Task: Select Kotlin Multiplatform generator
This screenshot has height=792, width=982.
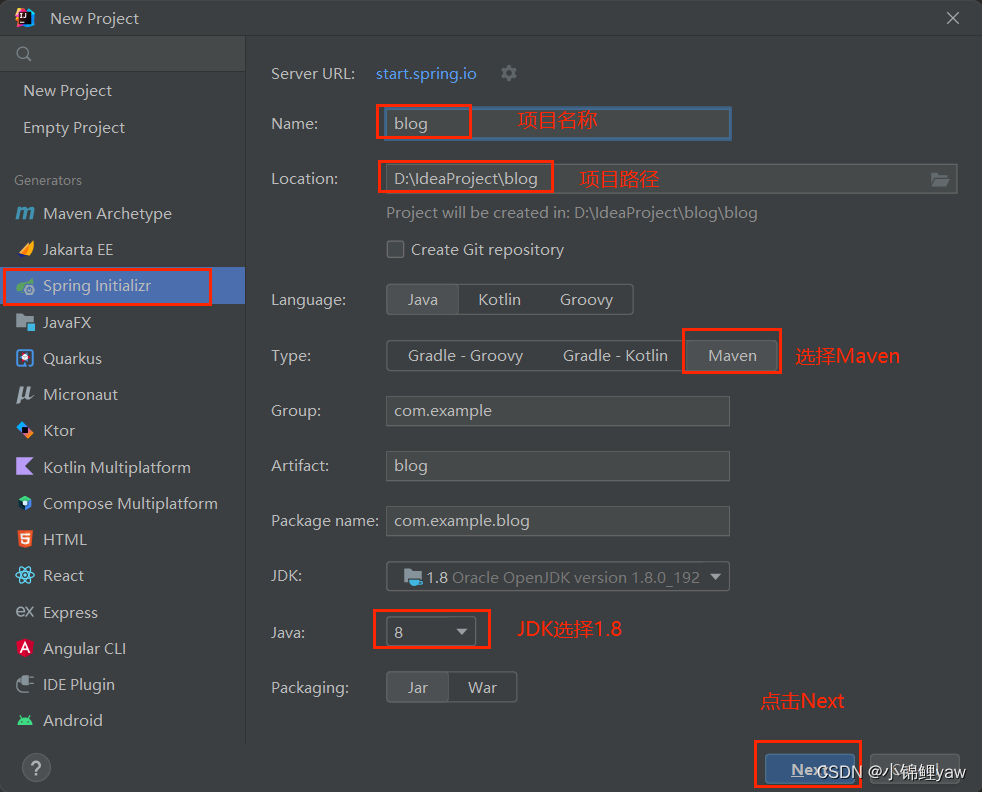Action: coord(122,467)
